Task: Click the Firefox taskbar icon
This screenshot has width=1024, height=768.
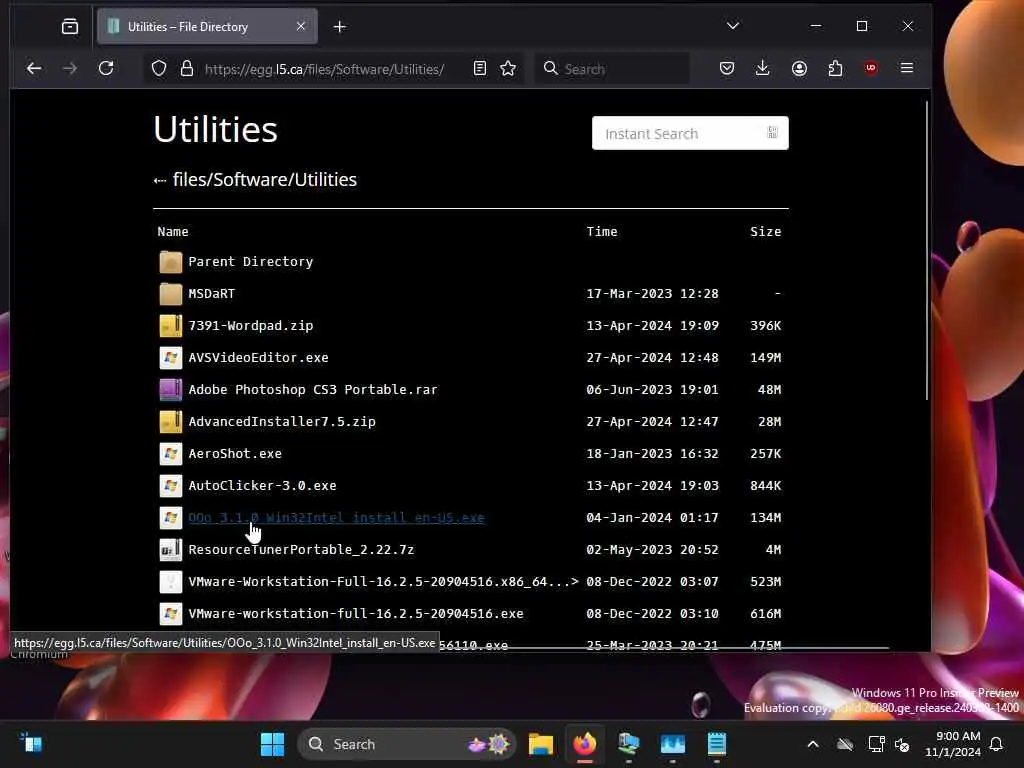Action: [584, 744]
